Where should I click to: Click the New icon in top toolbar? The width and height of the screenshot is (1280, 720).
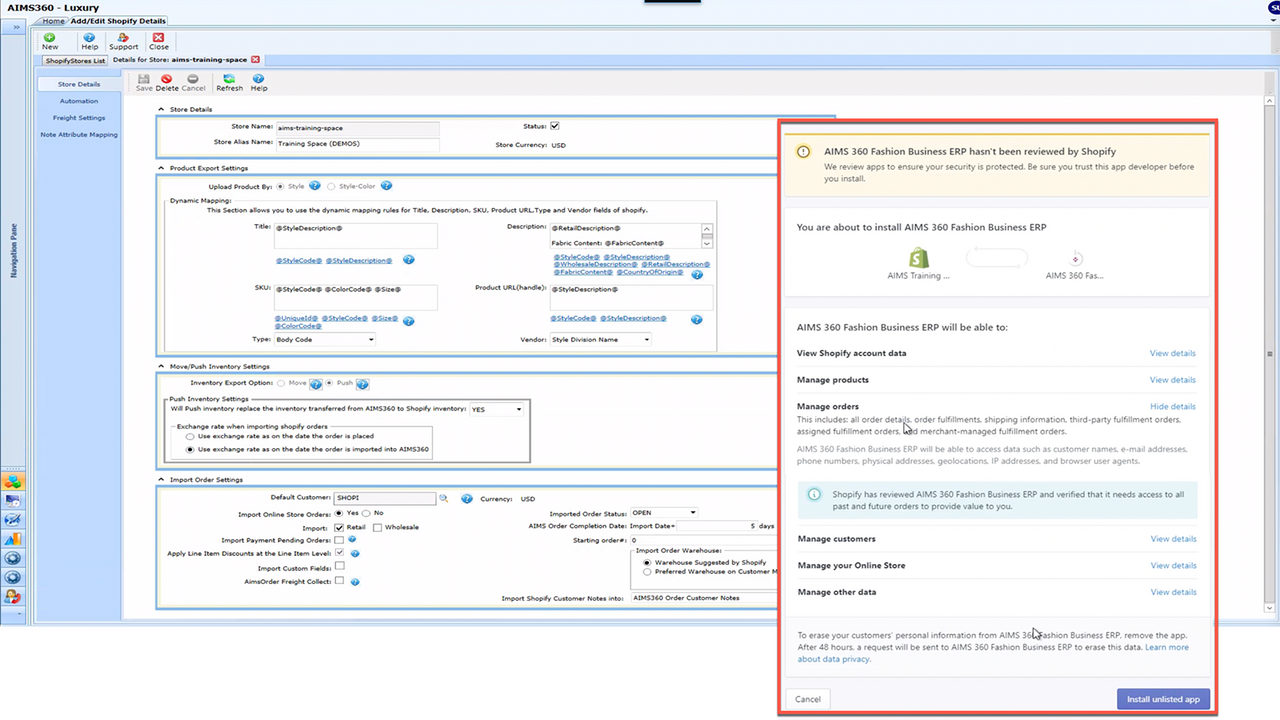(50, 41)
